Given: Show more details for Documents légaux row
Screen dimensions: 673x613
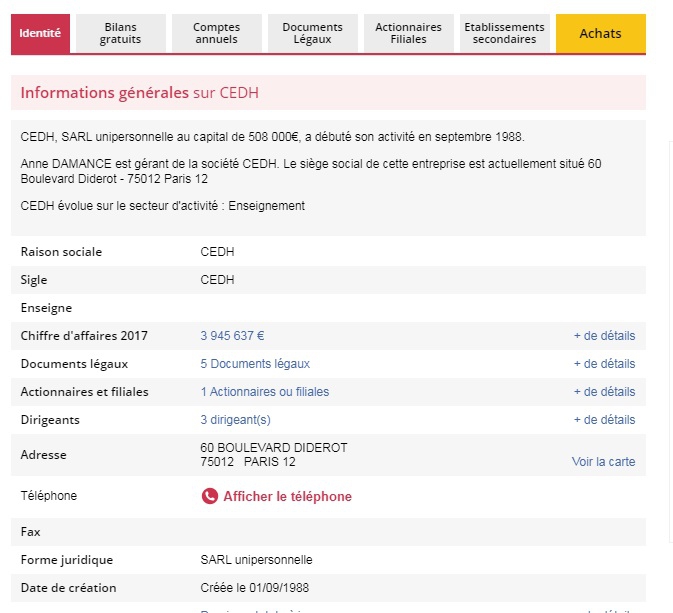Looking at the screenshot, I should tap(605, 364).
